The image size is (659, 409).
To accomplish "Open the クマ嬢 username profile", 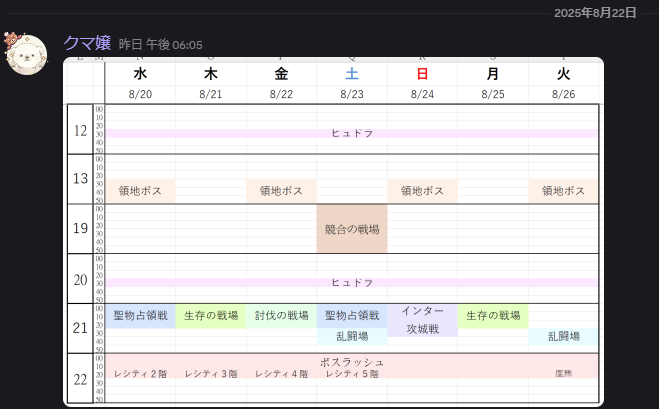I will pos(87,43).
